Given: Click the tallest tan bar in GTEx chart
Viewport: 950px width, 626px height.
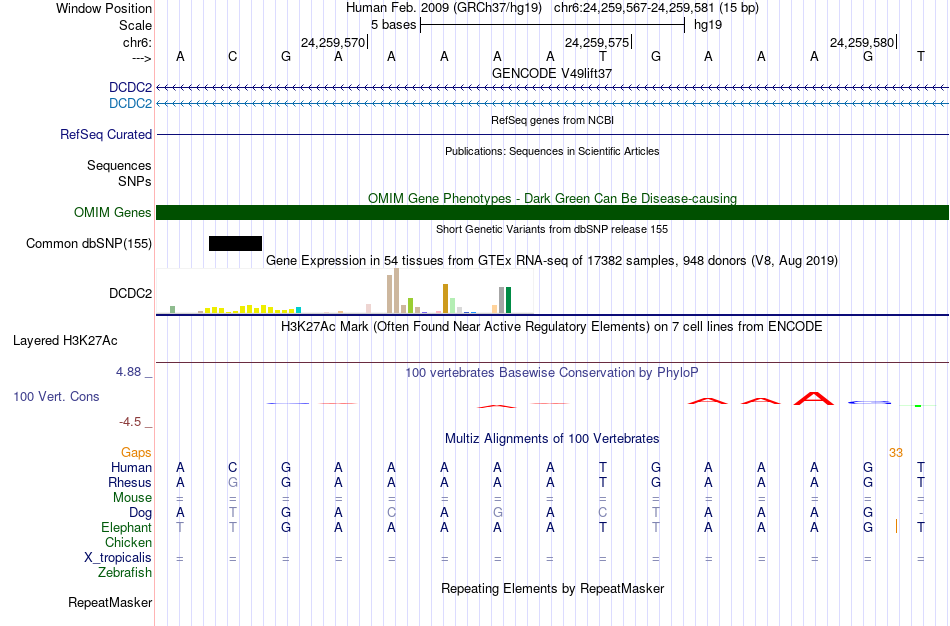Looking at the screenshot, I should click(397, 290).
